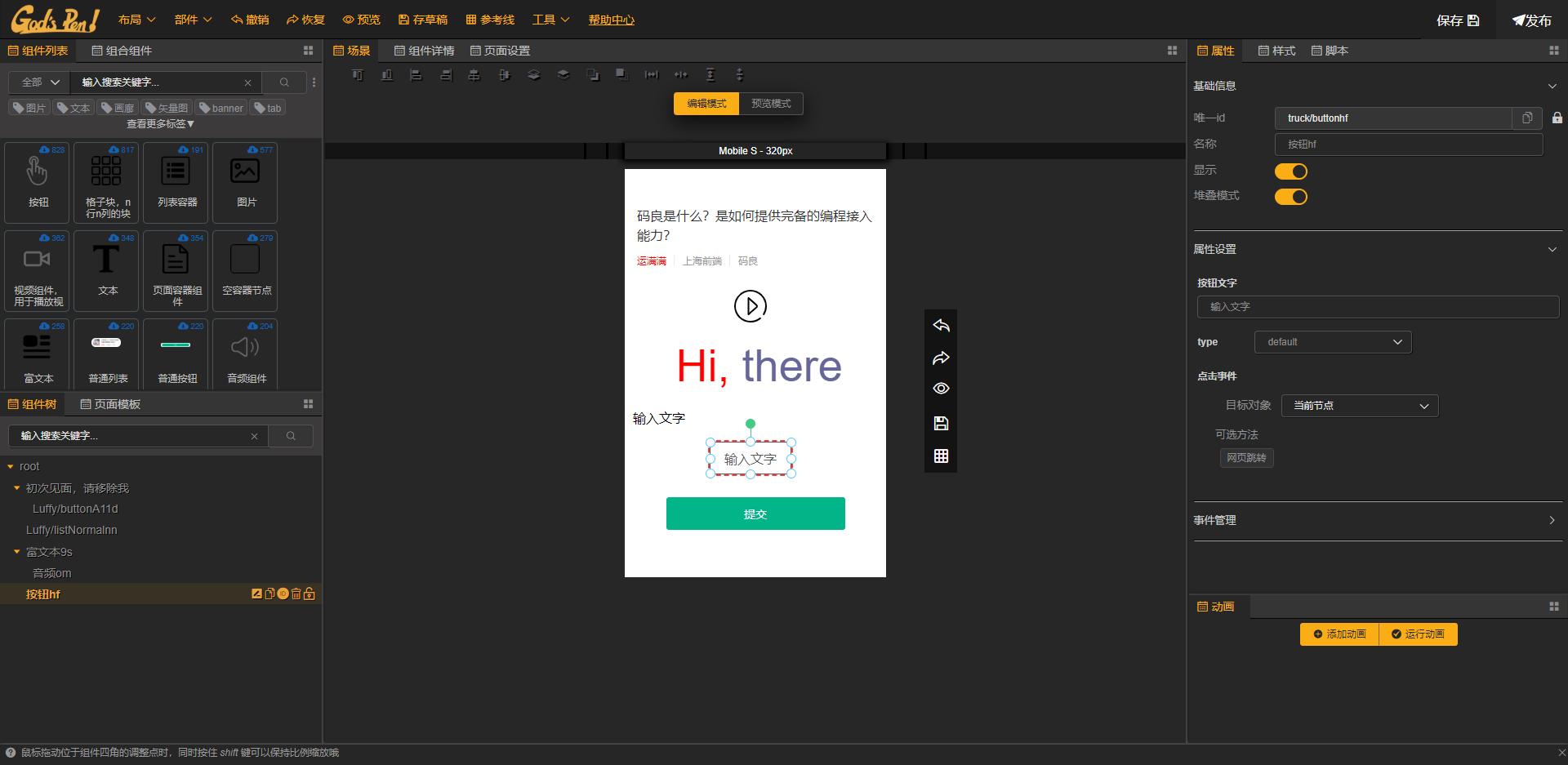Click the floating redo arrow beside canvas

coord(941,358)
